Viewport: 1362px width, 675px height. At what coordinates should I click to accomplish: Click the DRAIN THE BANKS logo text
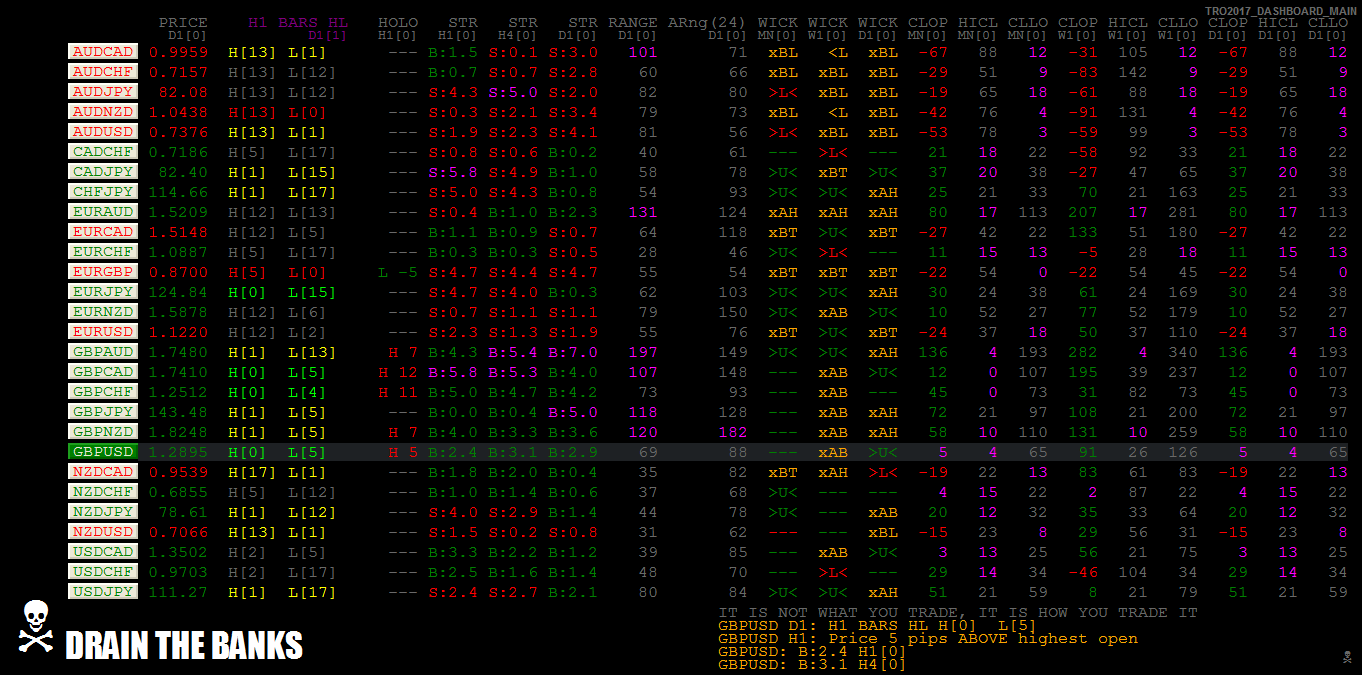click(184, 646)
